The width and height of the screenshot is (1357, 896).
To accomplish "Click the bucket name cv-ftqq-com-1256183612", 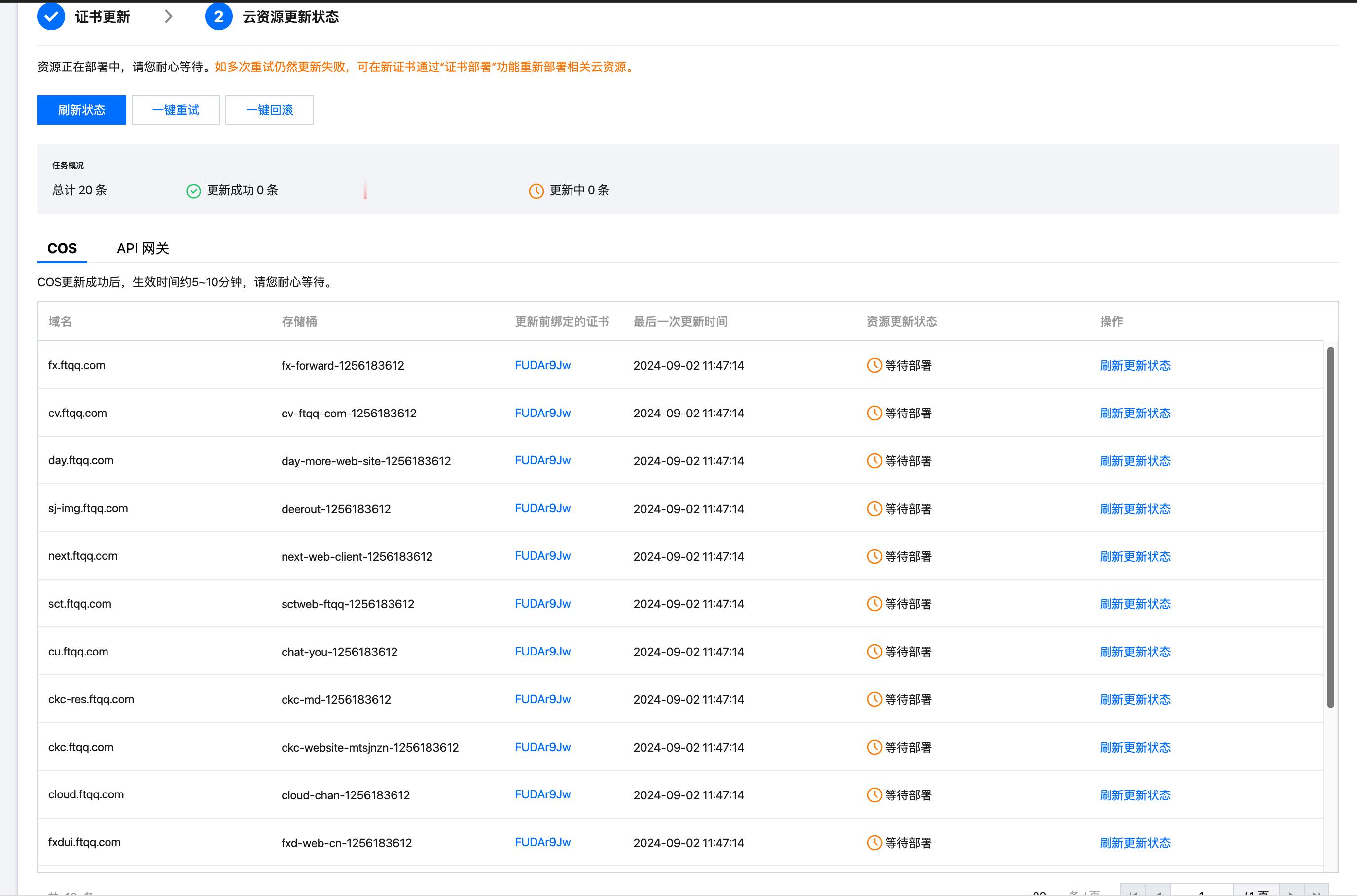I will coord(349,413).
